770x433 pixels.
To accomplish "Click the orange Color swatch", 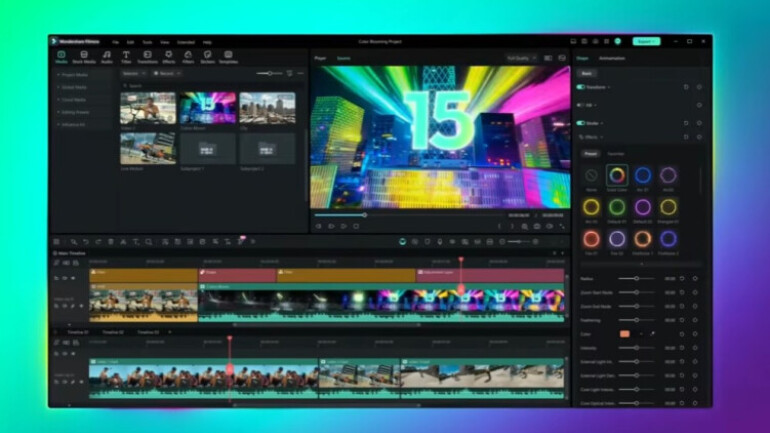I will click(x=625, y=333).
